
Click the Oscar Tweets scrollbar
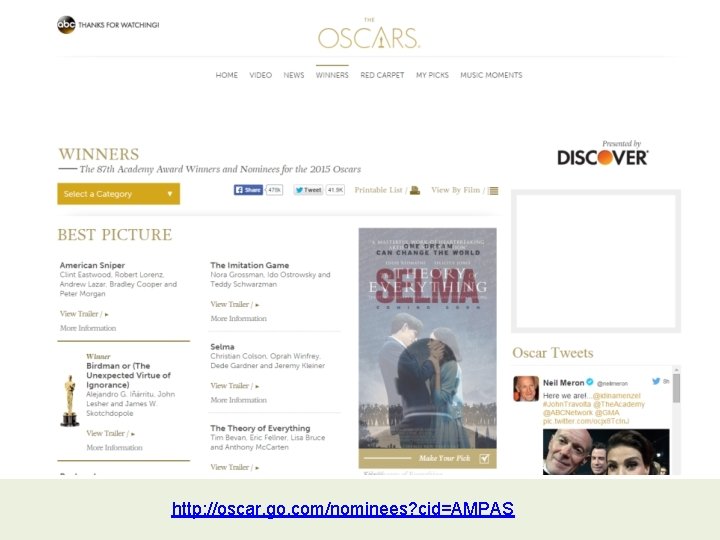676,388
